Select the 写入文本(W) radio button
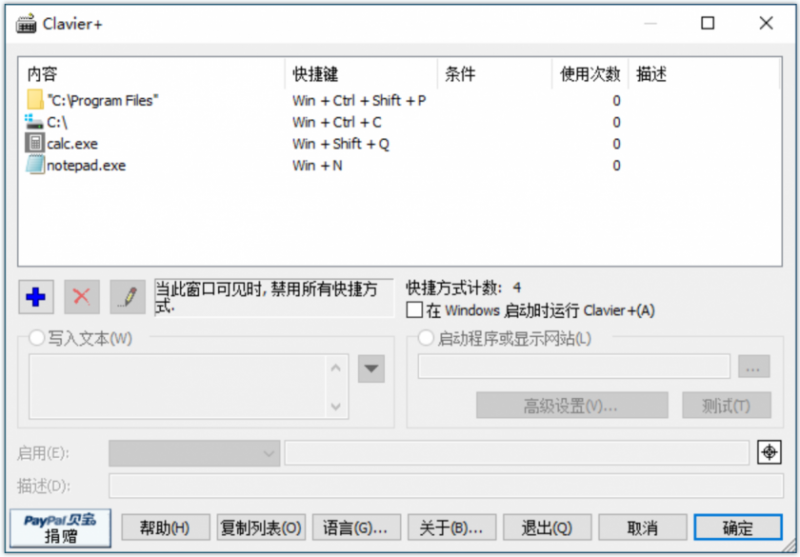 click(37, 338)
